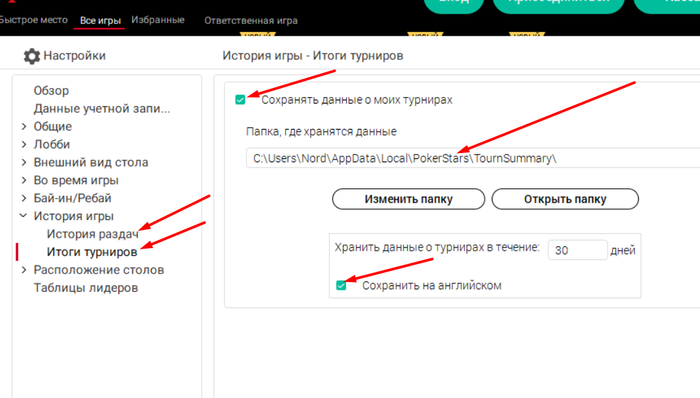Click Хранить данные о турнирах в течение text

point(437,247)
